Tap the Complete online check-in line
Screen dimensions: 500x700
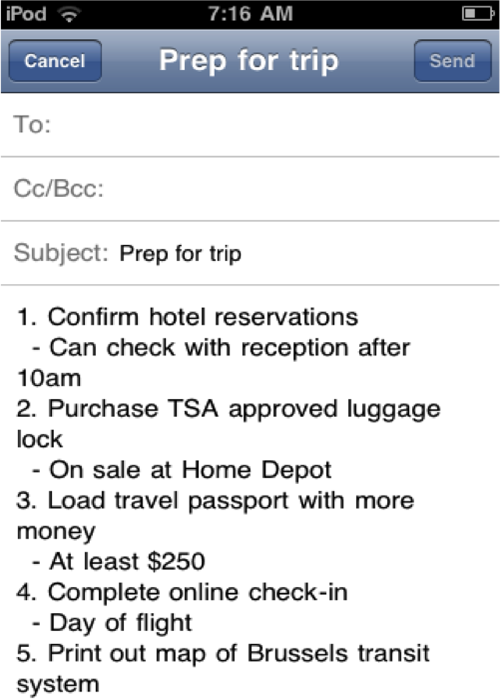[x=182, y=592]
